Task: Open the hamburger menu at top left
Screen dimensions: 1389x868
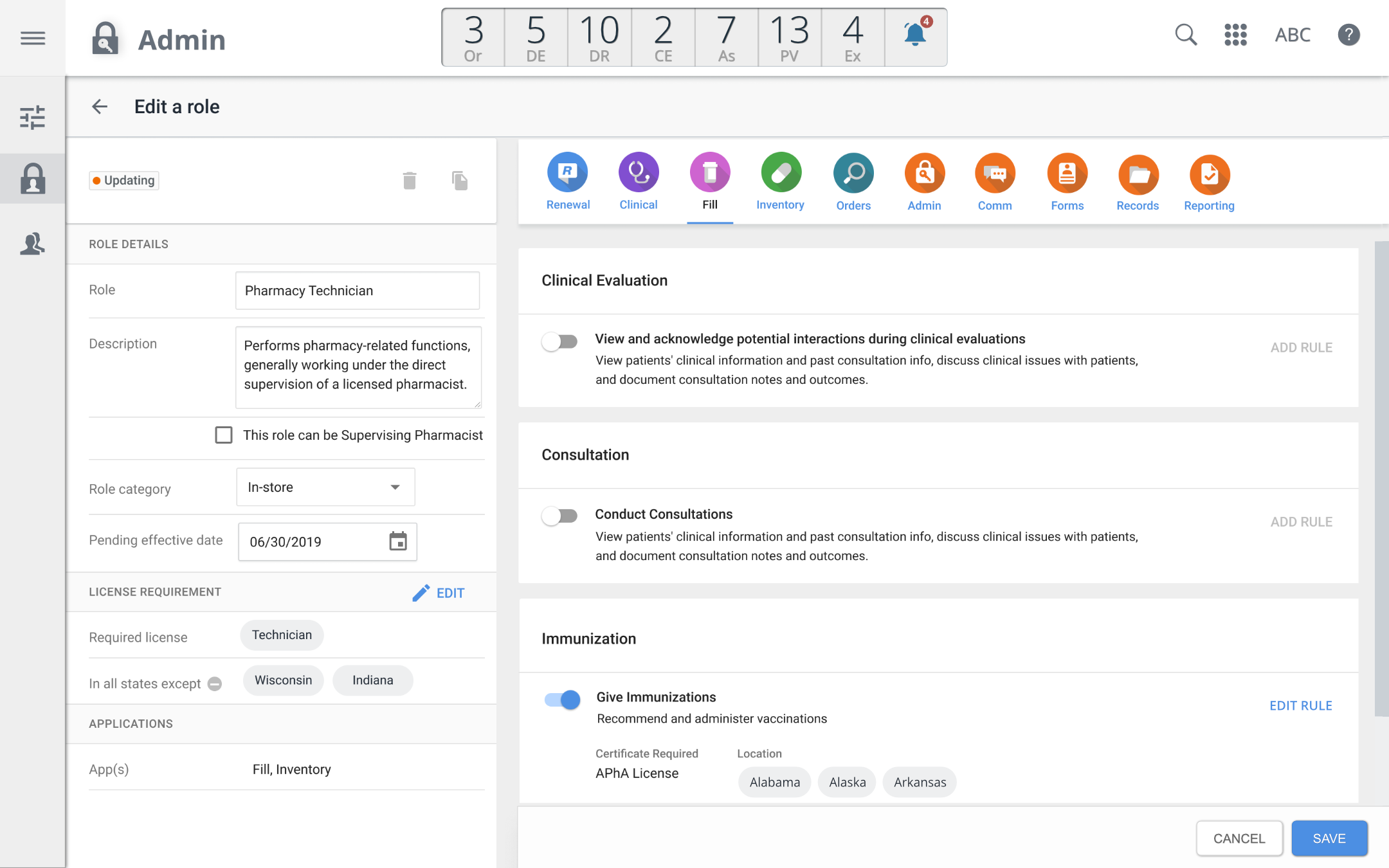Action: [32, 38]
